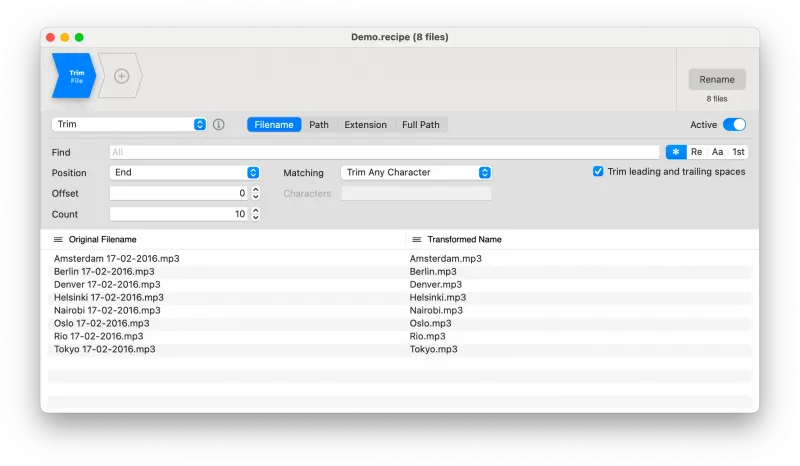
Task: Switch off the Active toggle
Action: click(x=734, y=125)
